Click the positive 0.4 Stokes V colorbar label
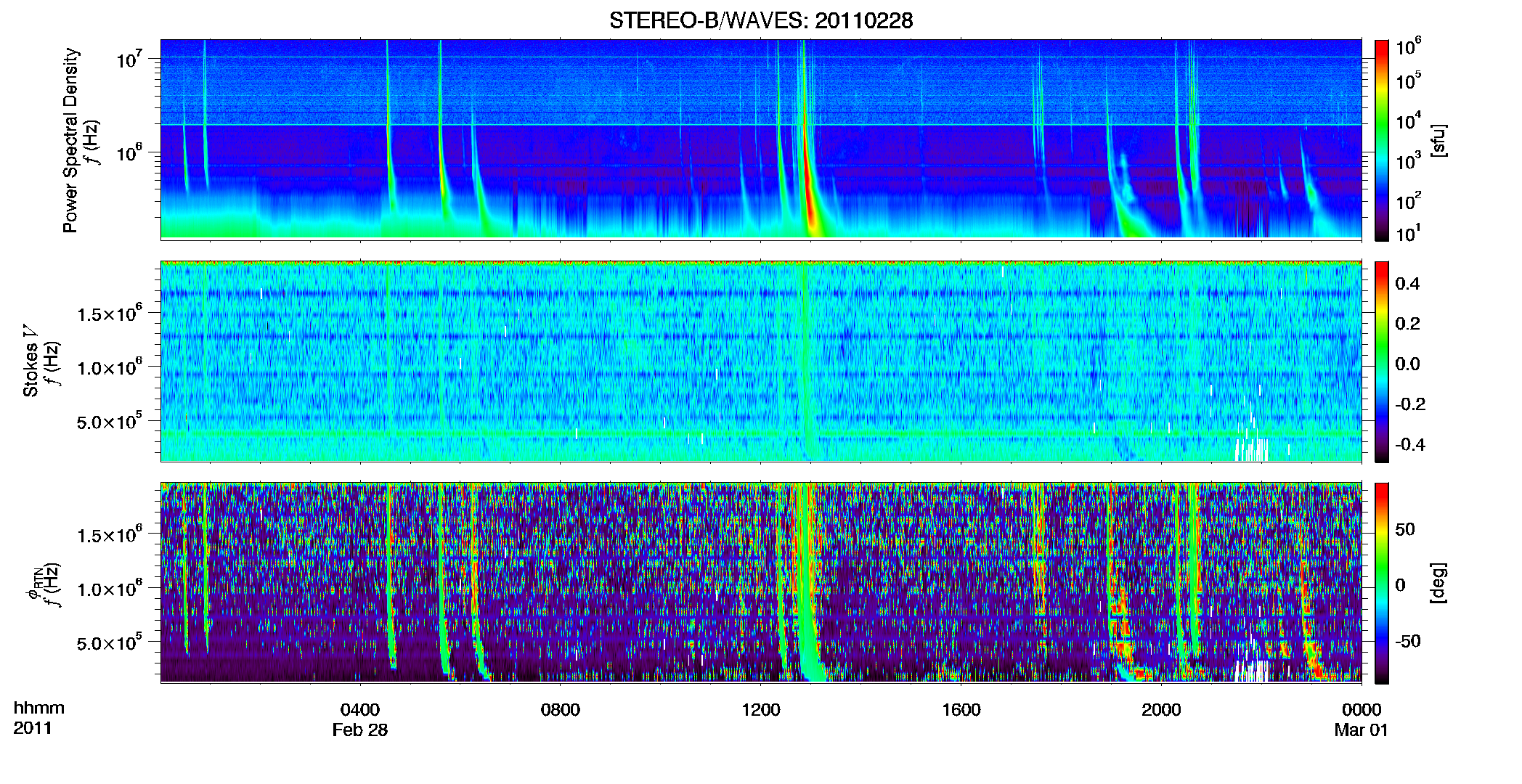 [1407, 283]
